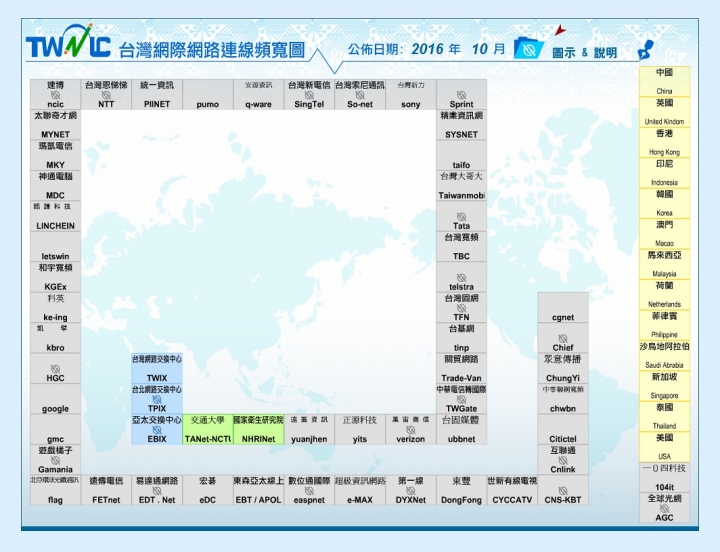Image resolution: width=720 pixels, height=552 pixels.
Task: Click the small icon above TPIX
Action: pos(157,400)
